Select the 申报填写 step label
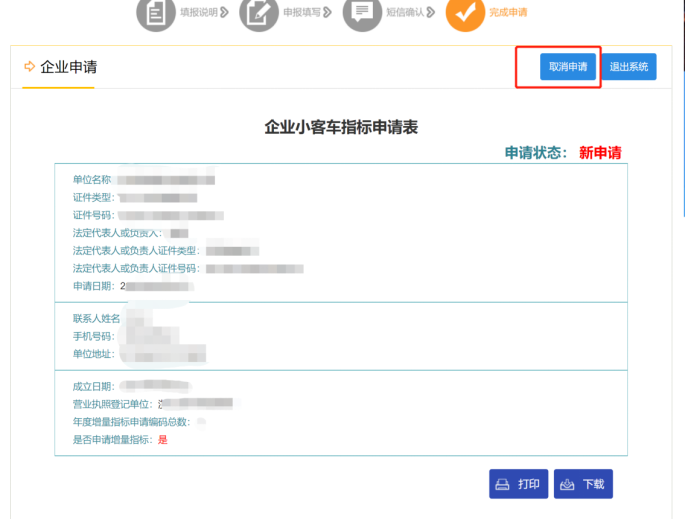Viewport: 685px width, 519px height. click(x=300, y=13)
